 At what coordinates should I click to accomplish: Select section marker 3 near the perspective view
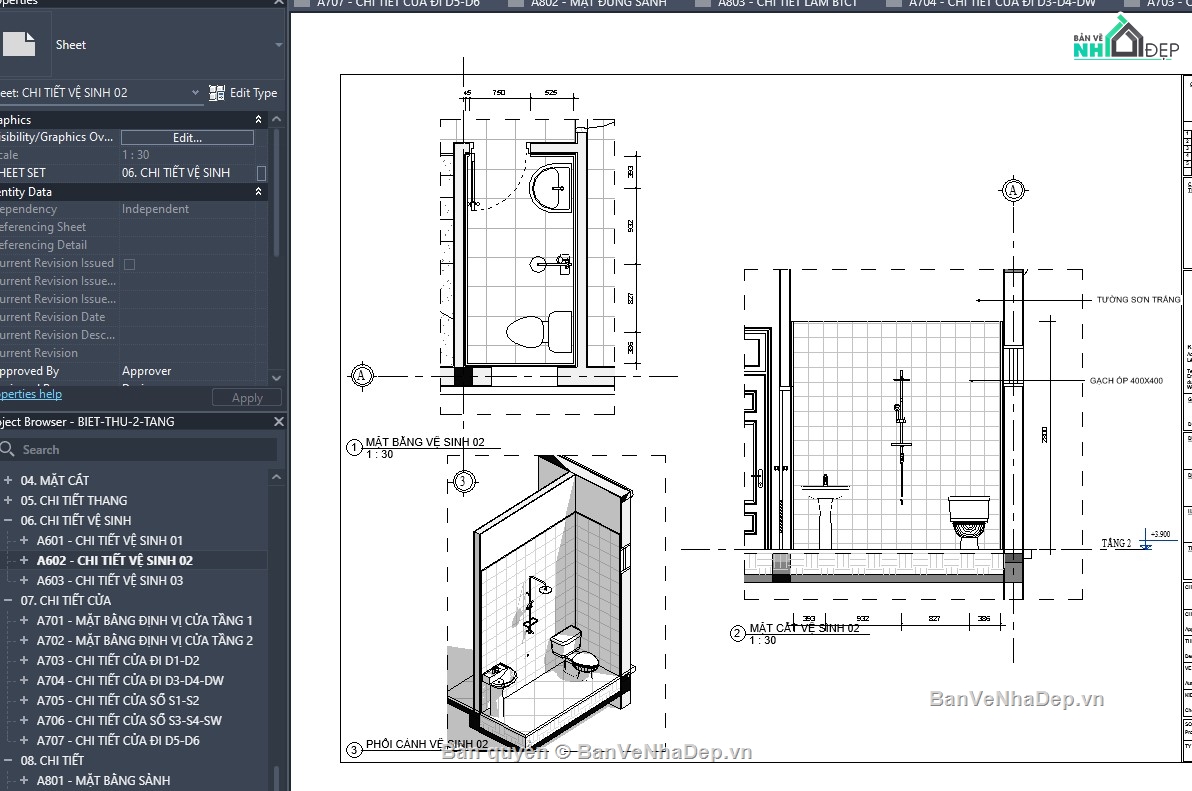click(463, 481)
